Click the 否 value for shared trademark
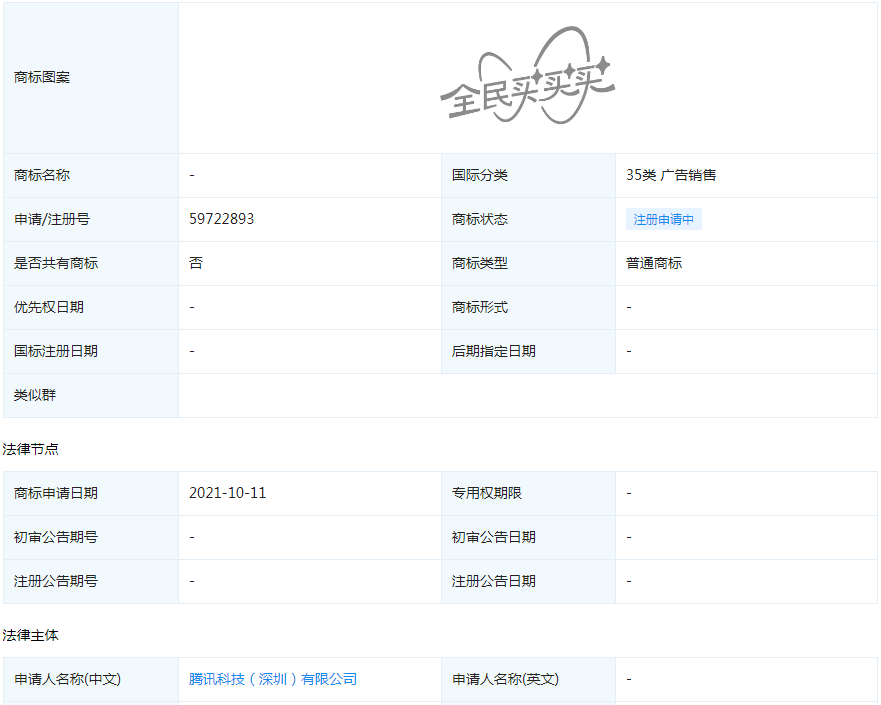The width and height of the screenshot is (881, 705). (x=196, y=263)
